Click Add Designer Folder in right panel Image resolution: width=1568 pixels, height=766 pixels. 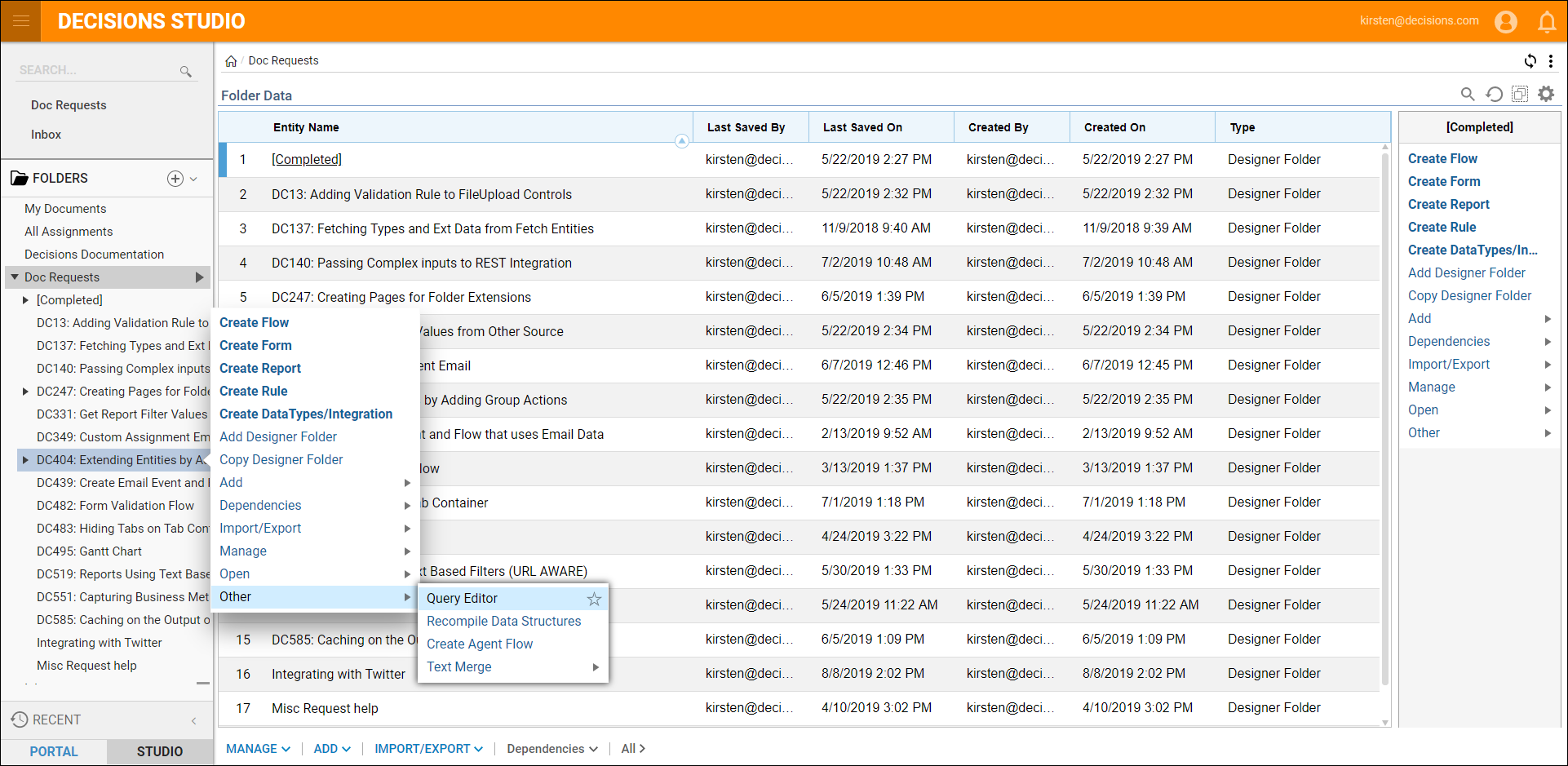point(1466,273)
